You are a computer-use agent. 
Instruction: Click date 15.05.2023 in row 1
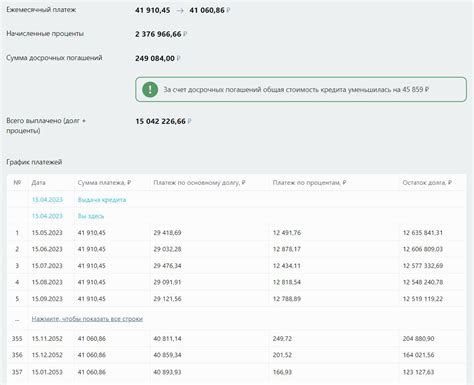[x=47, y=233]
